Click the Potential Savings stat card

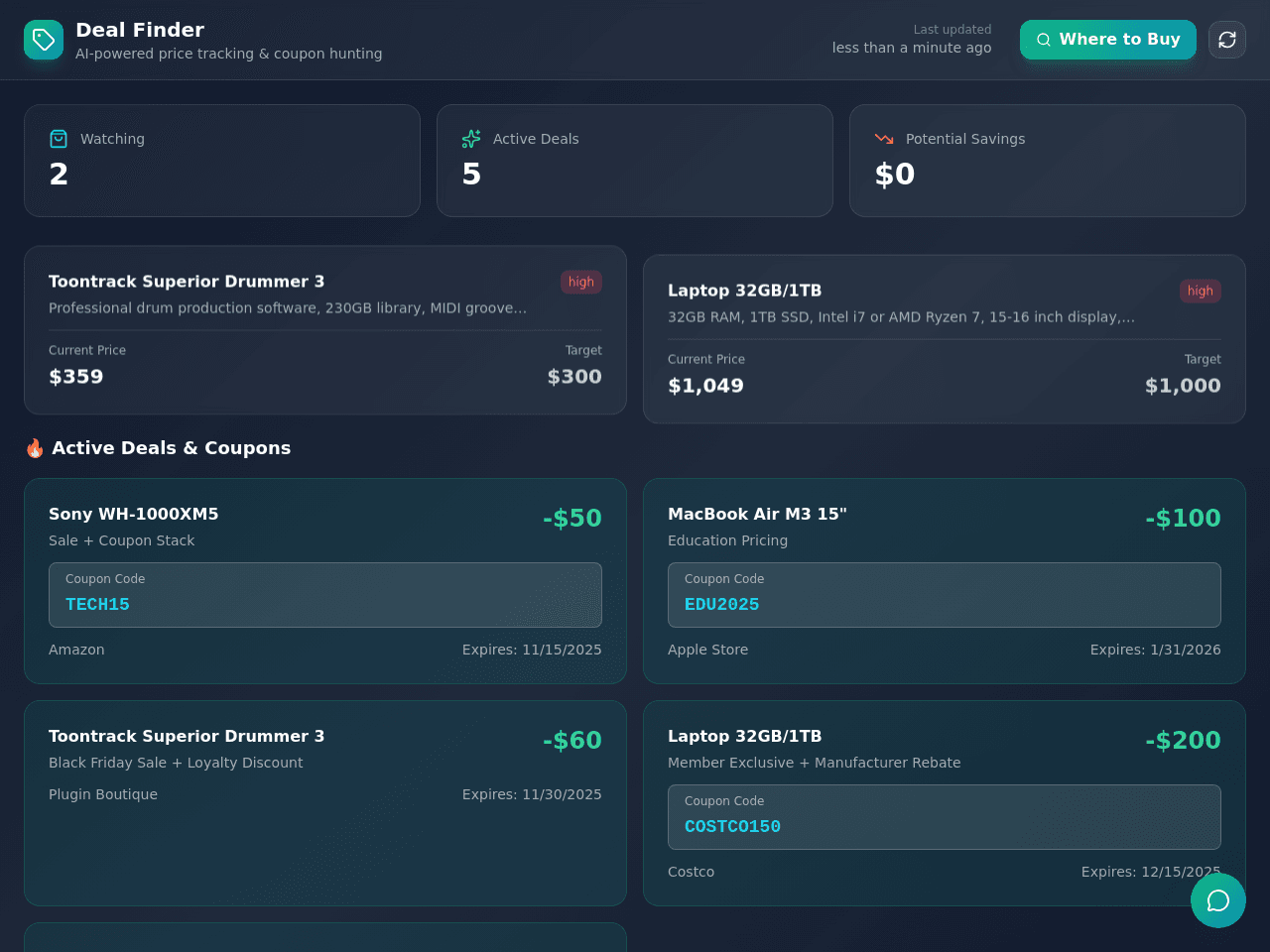point(1048,161)
